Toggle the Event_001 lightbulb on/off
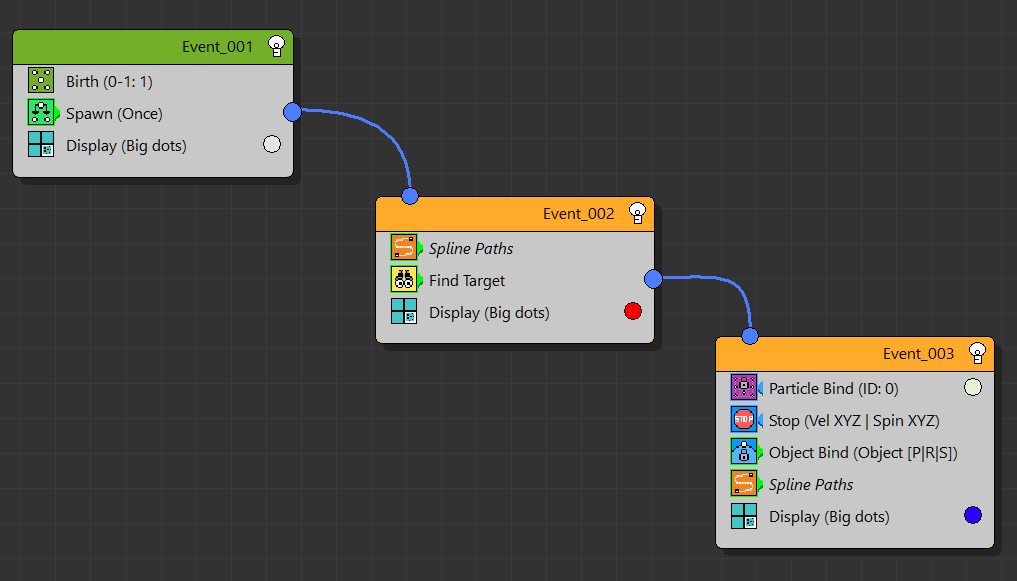 [x=277, y=46]
